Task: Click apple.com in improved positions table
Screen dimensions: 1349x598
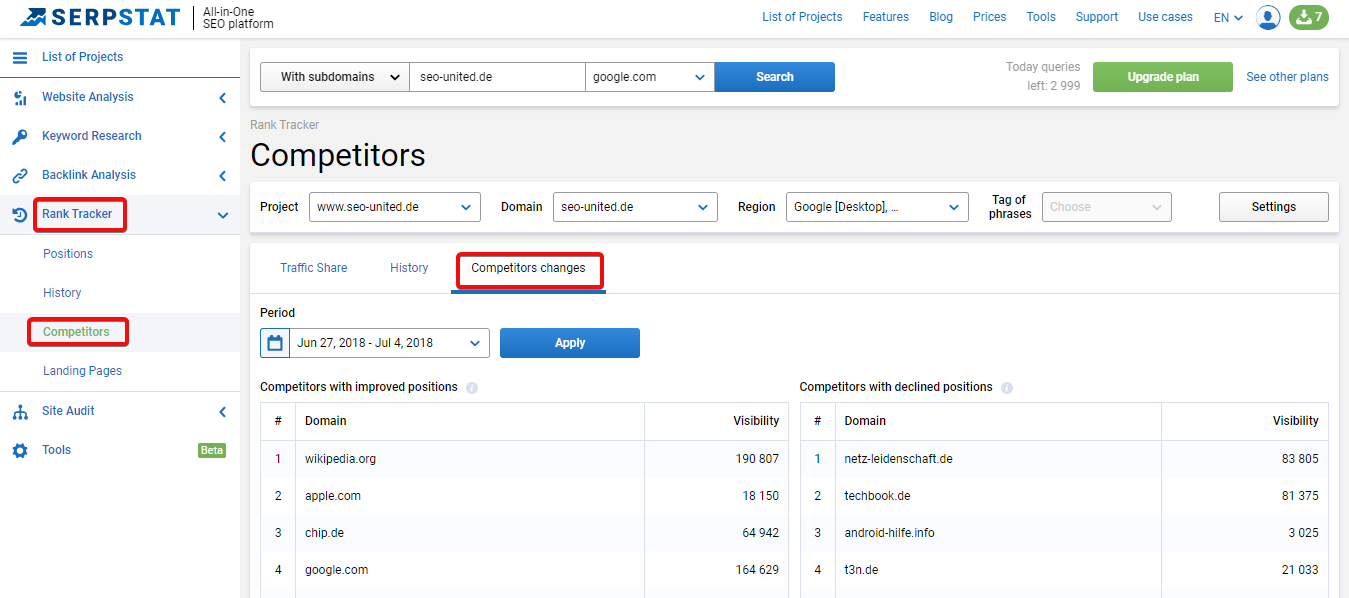Action: 333,496
